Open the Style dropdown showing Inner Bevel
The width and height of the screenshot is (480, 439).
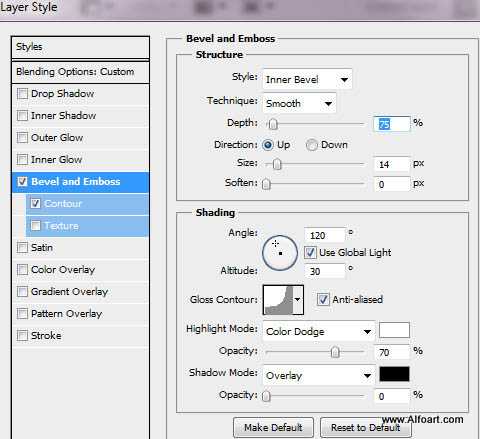tap(307, 79)
